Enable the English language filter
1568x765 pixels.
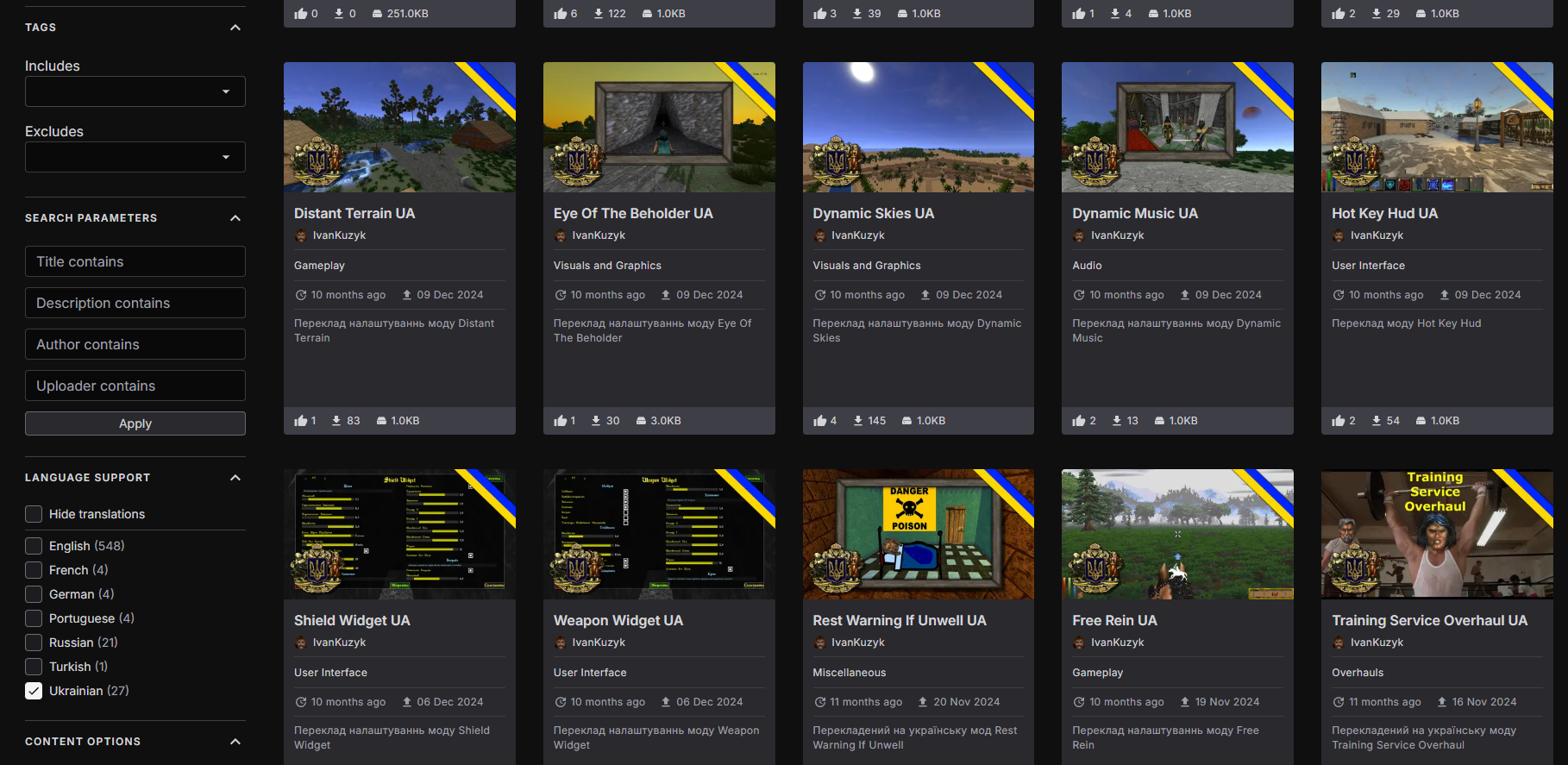34,546
